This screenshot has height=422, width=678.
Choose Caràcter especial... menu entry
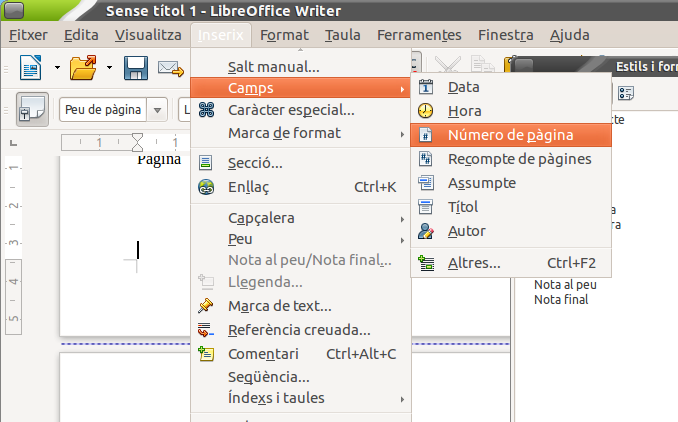pos(301,110)
